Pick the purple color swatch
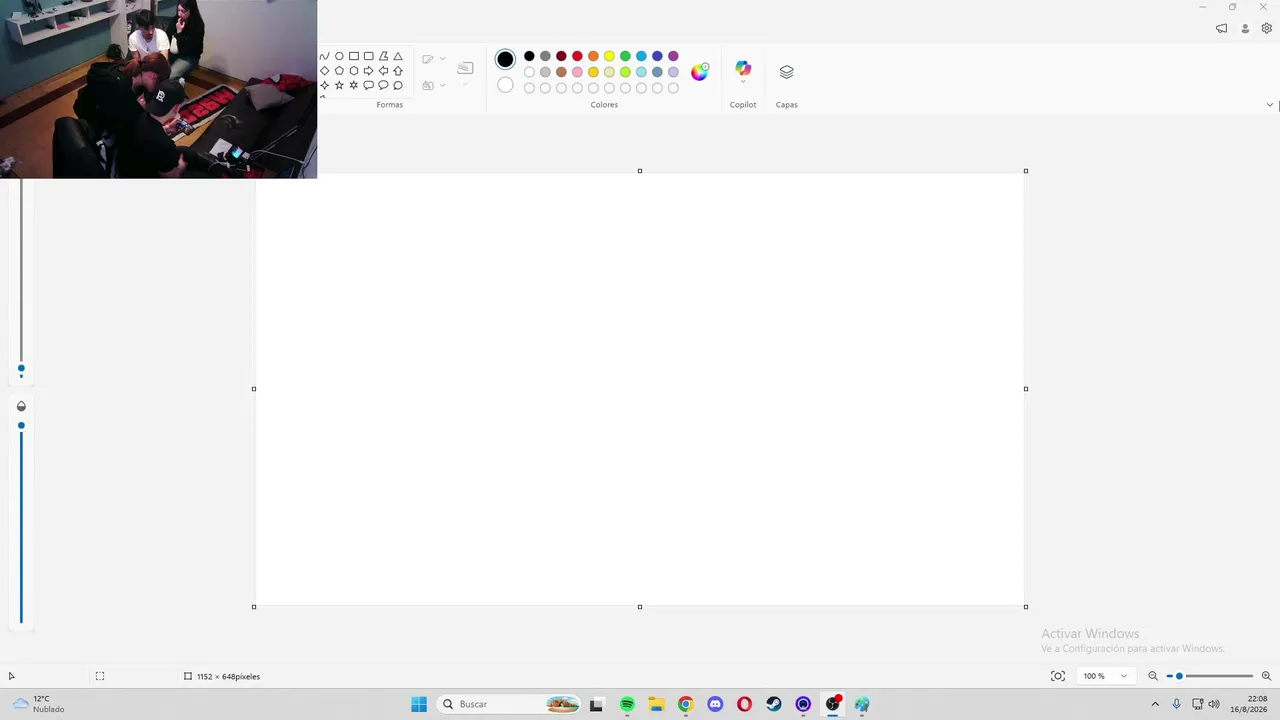The height and width of the screenshot is (720, 1280). pyautogui.click(x=673, y=56)
